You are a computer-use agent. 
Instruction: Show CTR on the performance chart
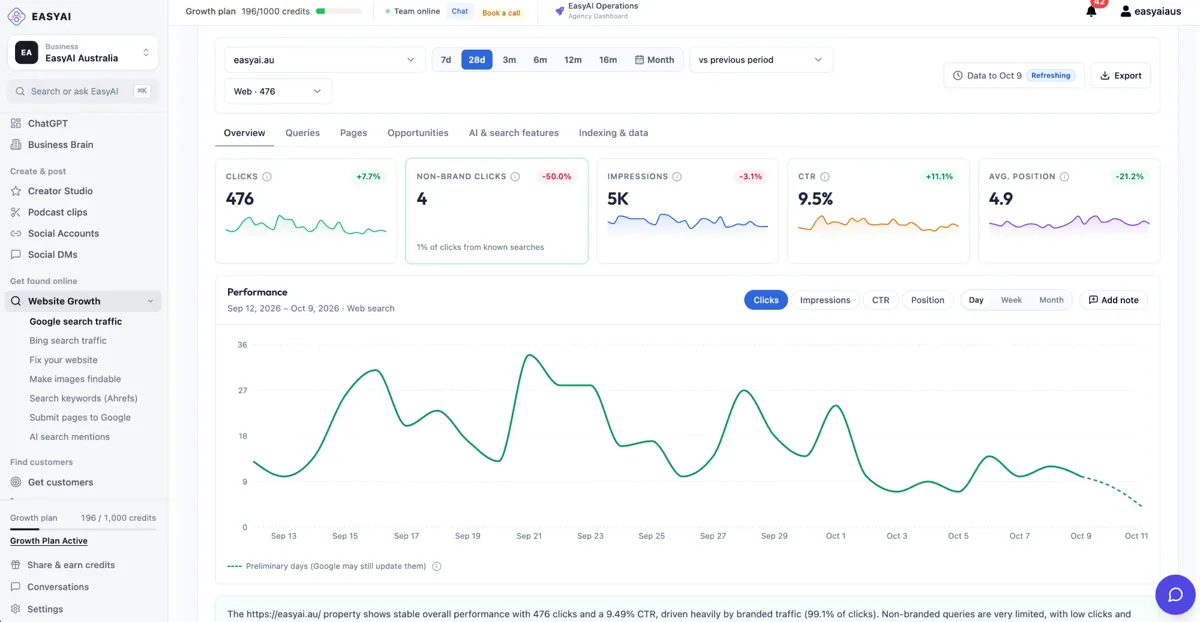pos(880,300)
